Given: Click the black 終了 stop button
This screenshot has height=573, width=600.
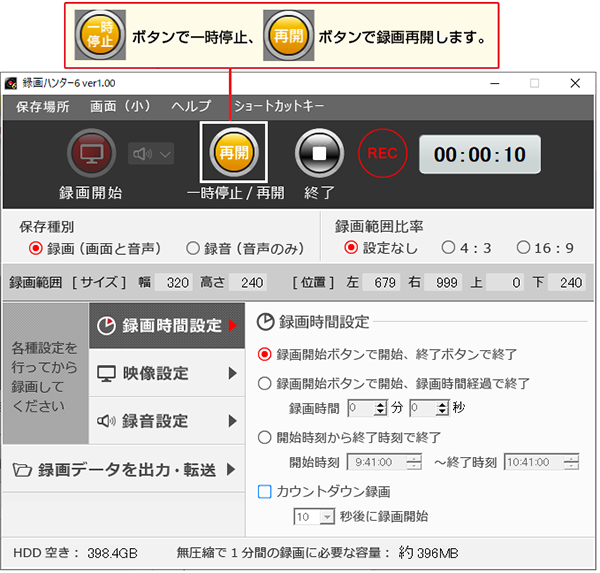Looking at the screenshot, I should (x=319, y=153).
